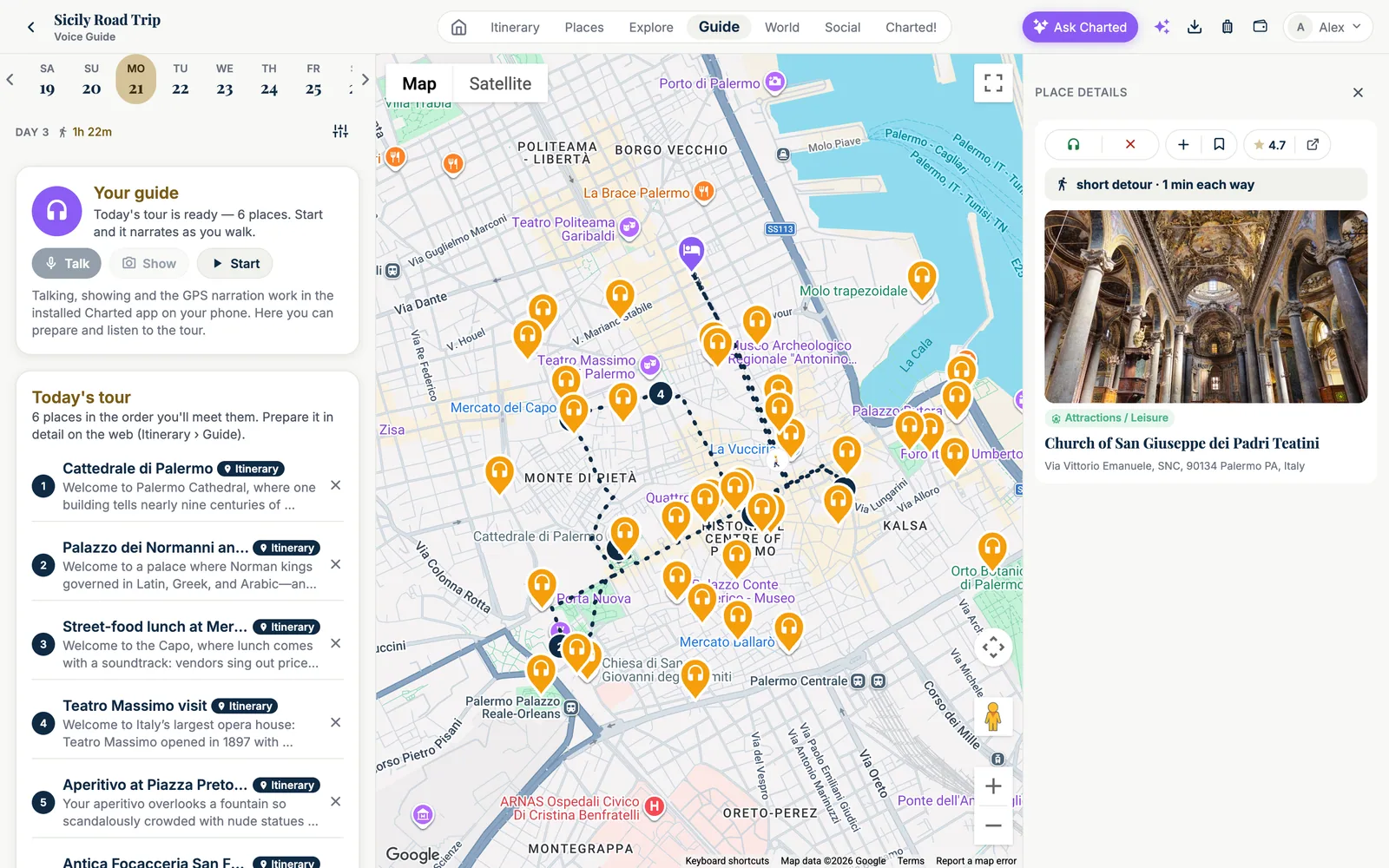Click the Ask Charted button
The width and height of the screenshot is (1389, 868).
[x=1080, y=27]
